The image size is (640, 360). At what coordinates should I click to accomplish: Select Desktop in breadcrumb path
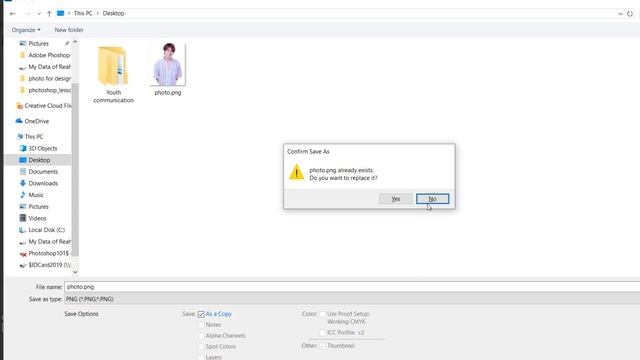click(x=113, y=13)
